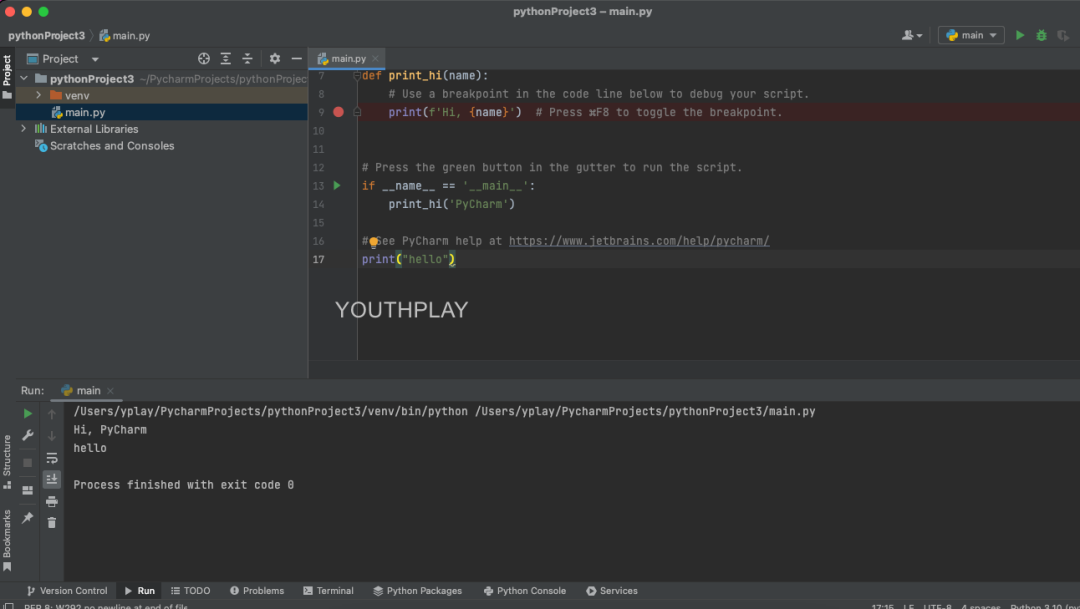Rerun main using Run panel green arrow
This screenshot has height=609, width=1080.
(x=28, y=414)
